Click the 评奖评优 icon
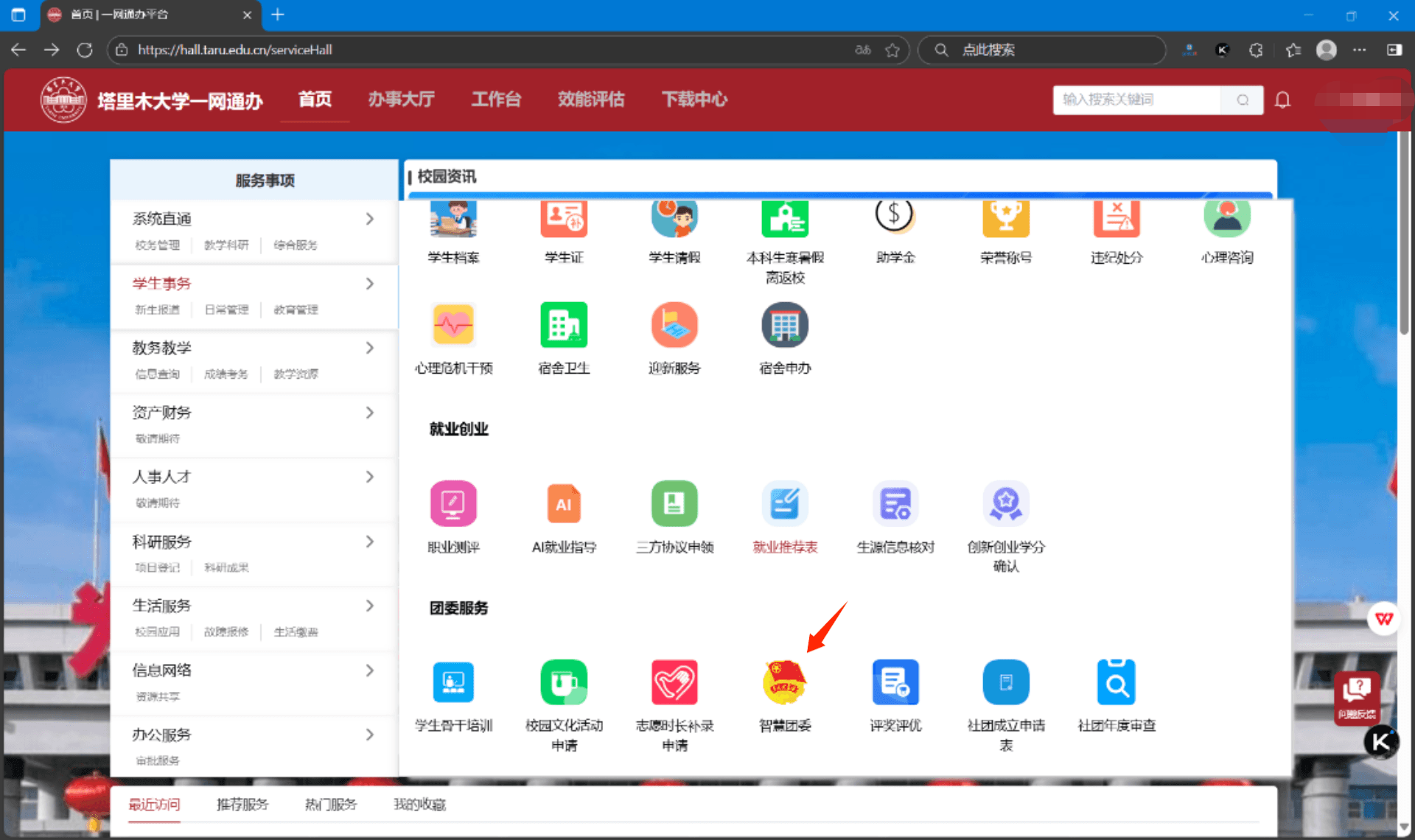This screenshot has height=840, width=1415. [x=895, y=682]
